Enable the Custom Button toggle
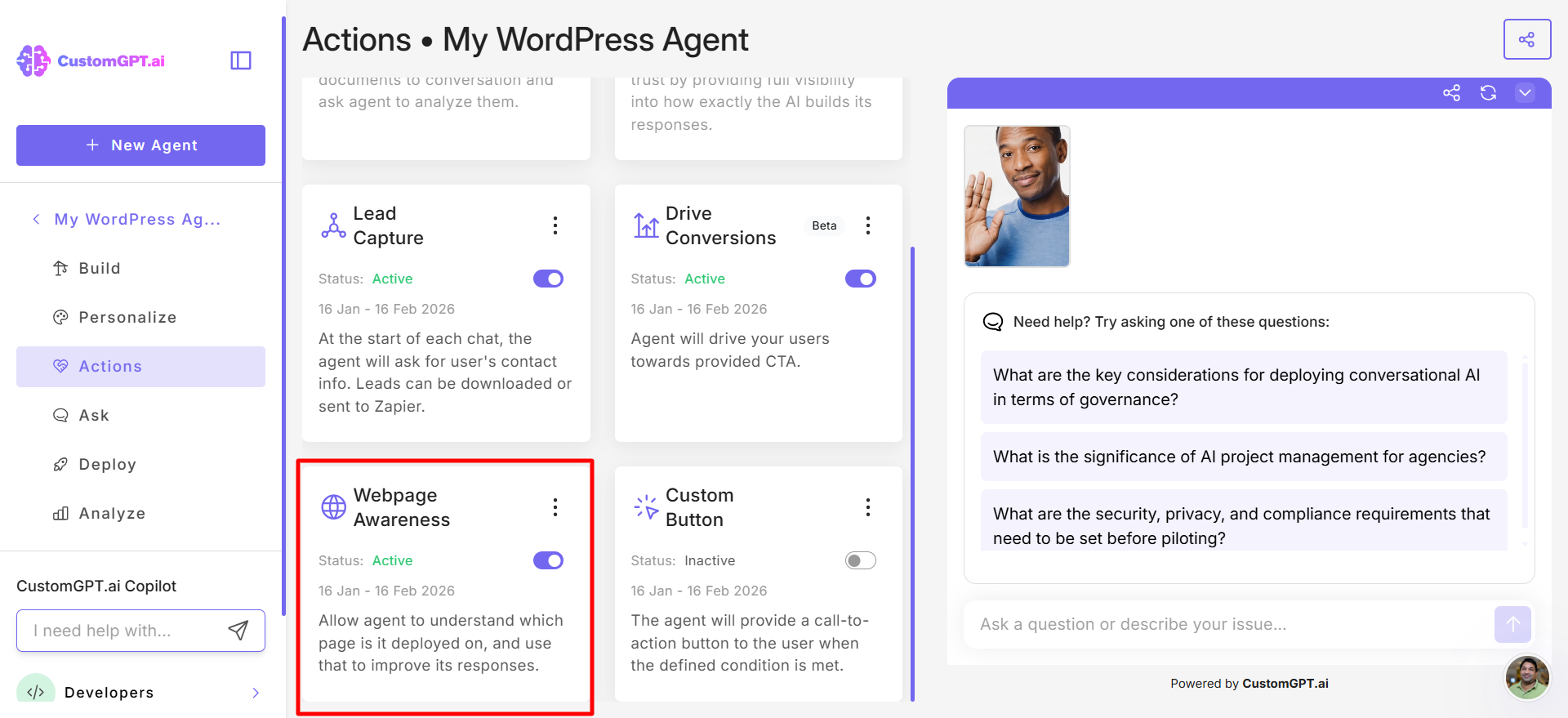This screenshot has height=718, width=1568. coord(861,560)
